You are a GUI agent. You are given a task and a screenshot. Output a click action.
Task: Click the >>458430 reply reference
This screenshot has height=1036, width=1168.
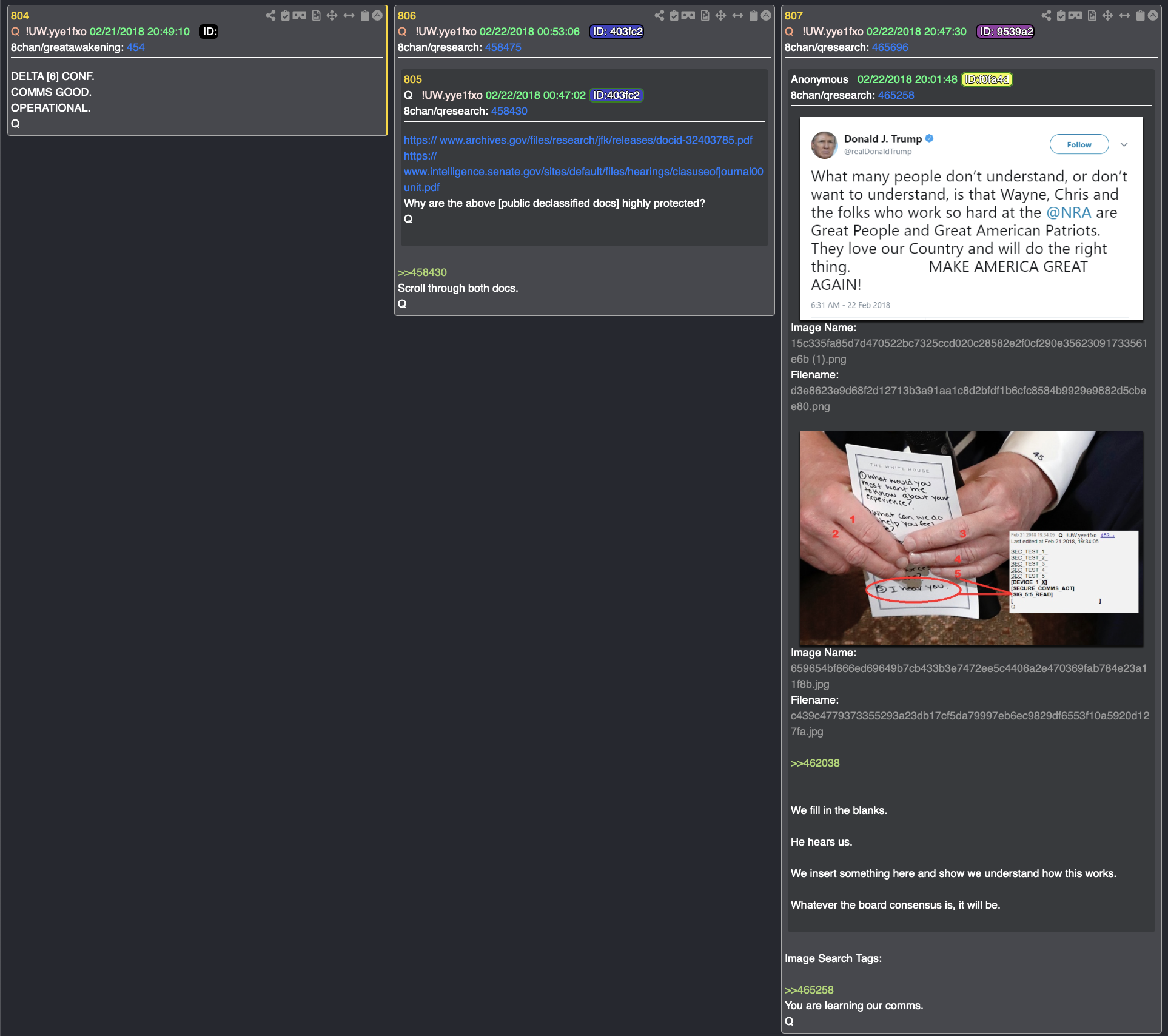point(422,272)
